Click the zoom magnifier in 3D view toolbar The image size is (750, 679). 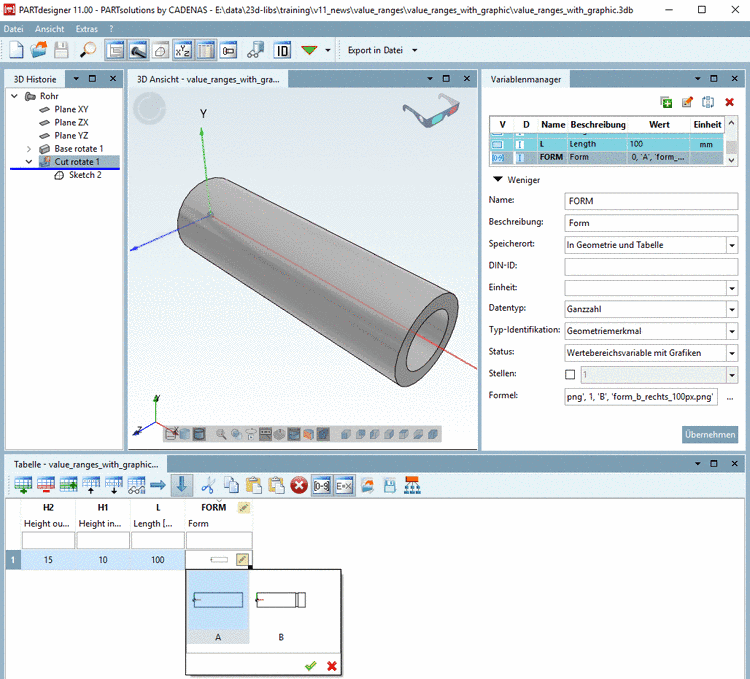pyautogui.click(x=221, y=434)
